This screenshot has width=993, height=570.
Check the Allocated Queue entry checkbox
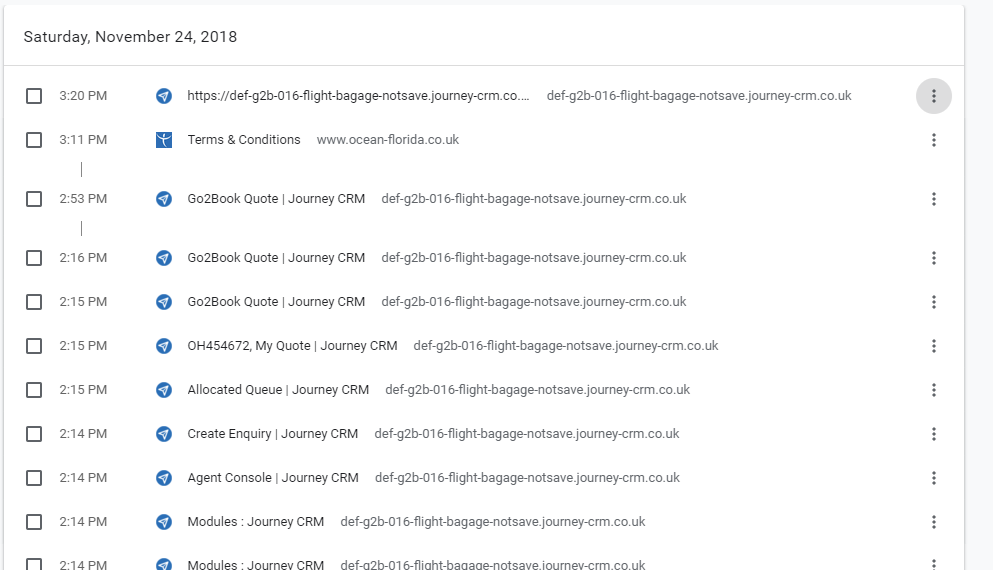pyautogui.click(x=34, y=390)
